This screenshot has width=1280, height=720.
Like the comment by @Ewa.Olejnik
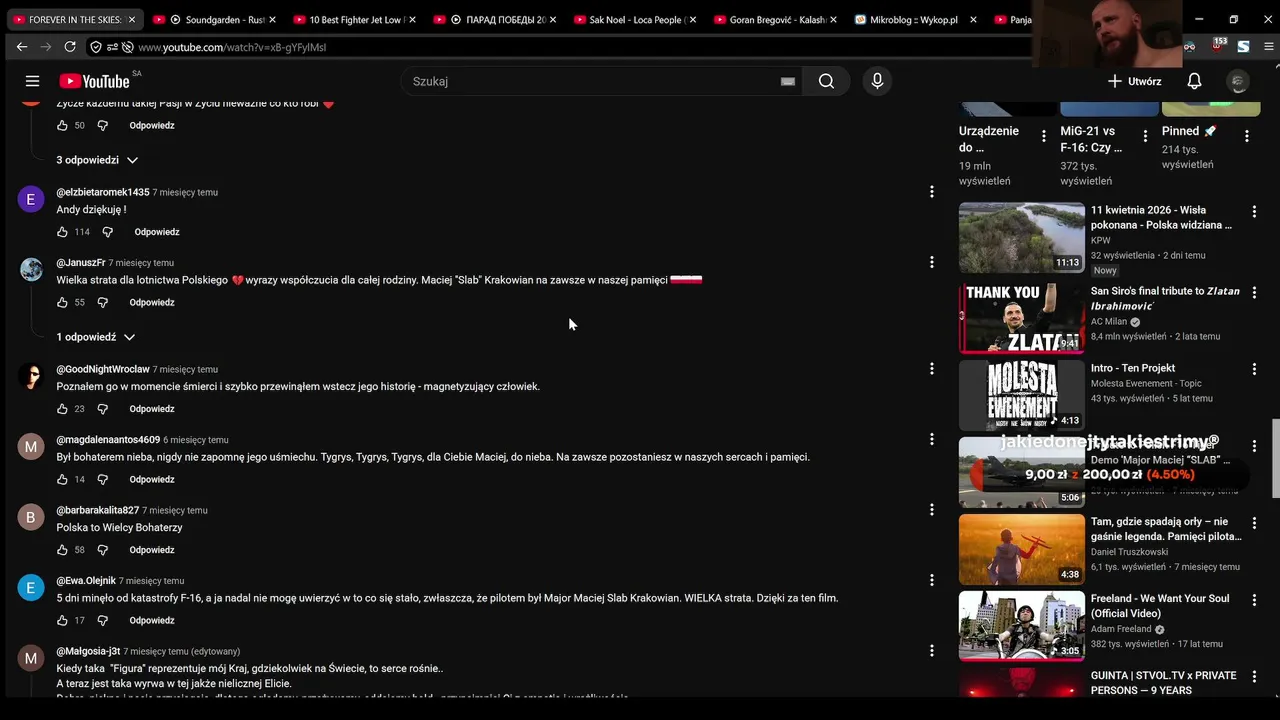(x=62, y=620)
